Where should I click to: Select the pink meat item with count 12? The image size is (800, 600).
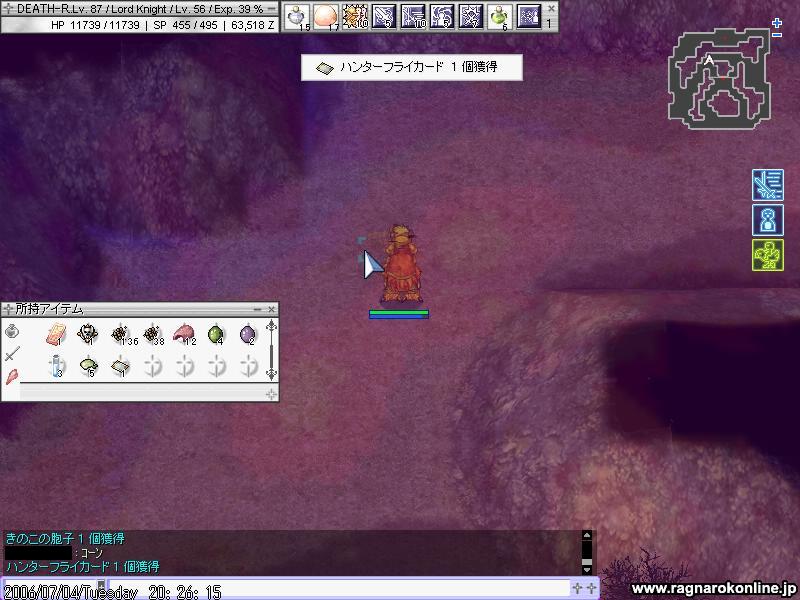[x=184, y=334]
